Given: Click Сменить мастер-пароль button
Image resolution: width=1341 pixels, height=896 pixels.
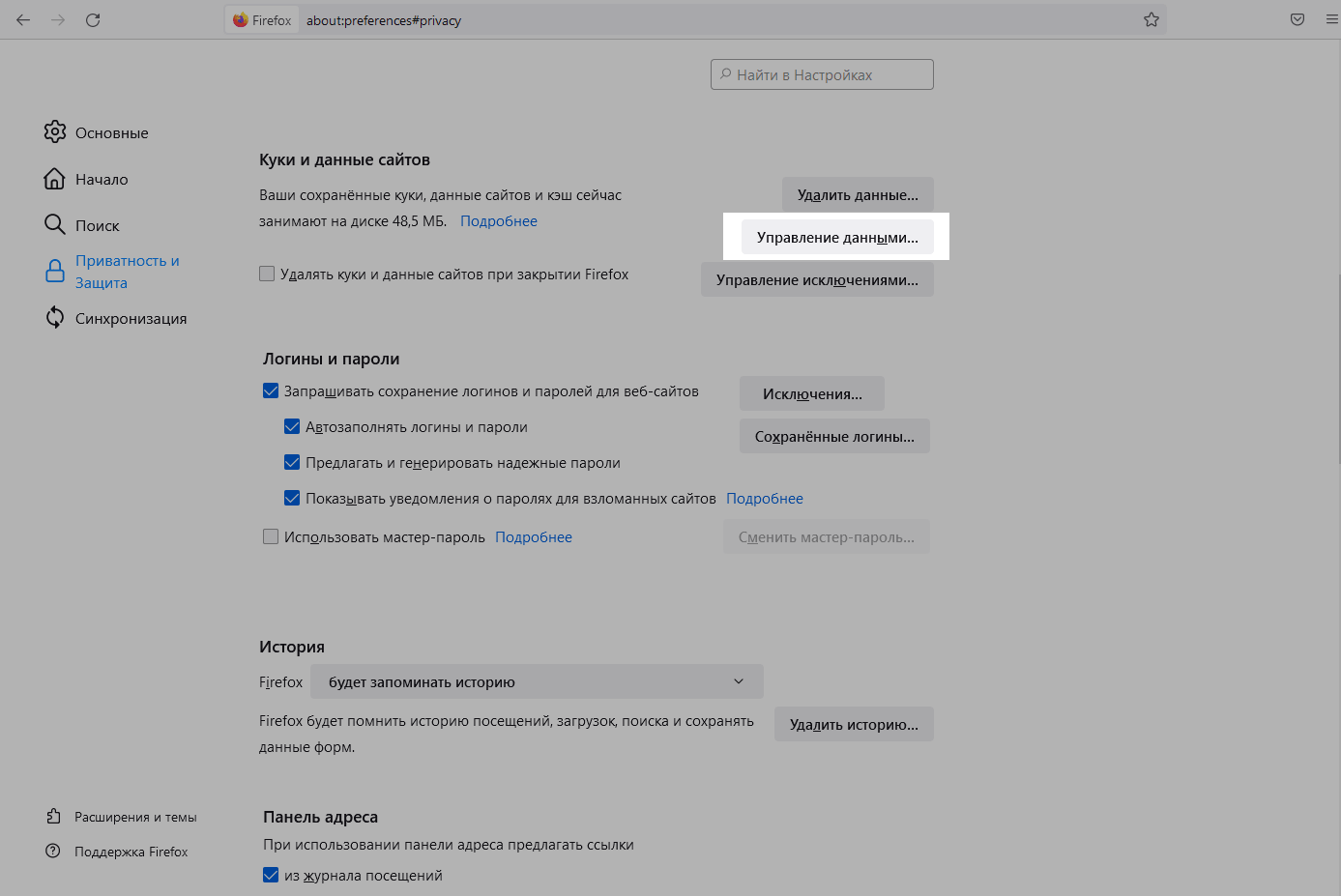Looking at the screenshot, I should pyautogui.click(x=827, y=536).
